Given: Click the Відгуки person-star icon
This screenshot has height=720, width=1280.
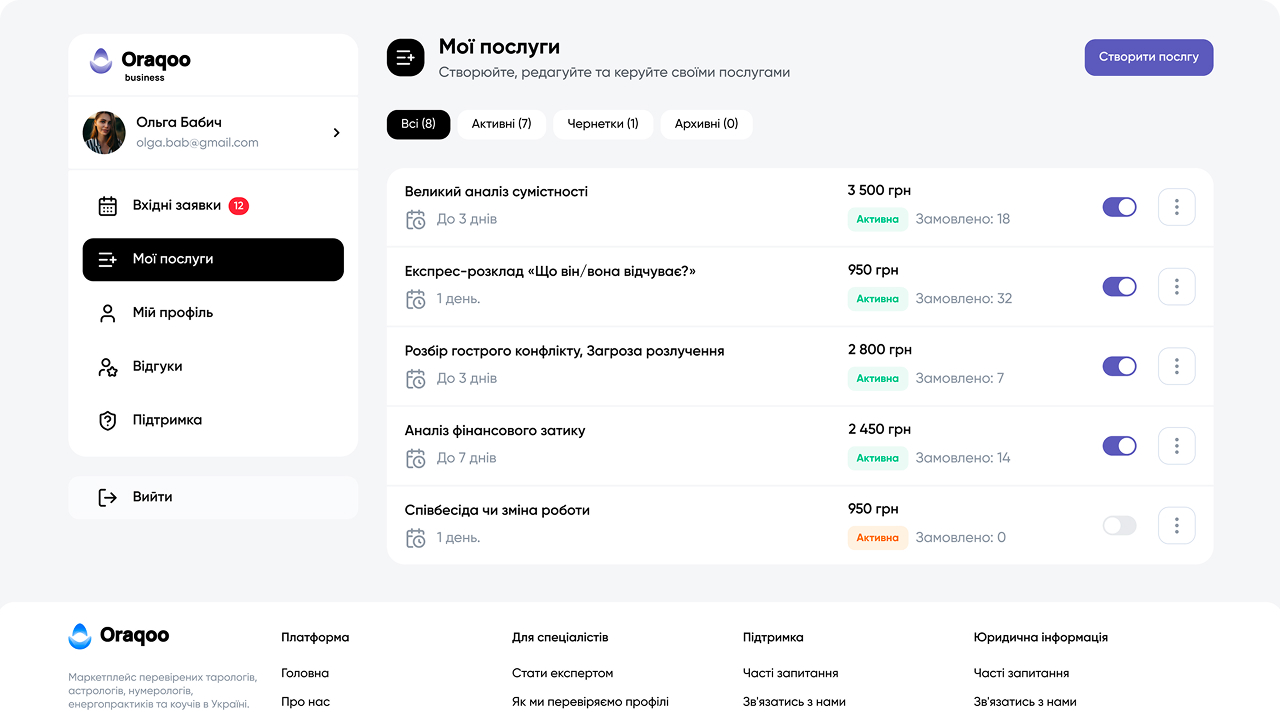Looking at the screenshot, I should [108, 367].
